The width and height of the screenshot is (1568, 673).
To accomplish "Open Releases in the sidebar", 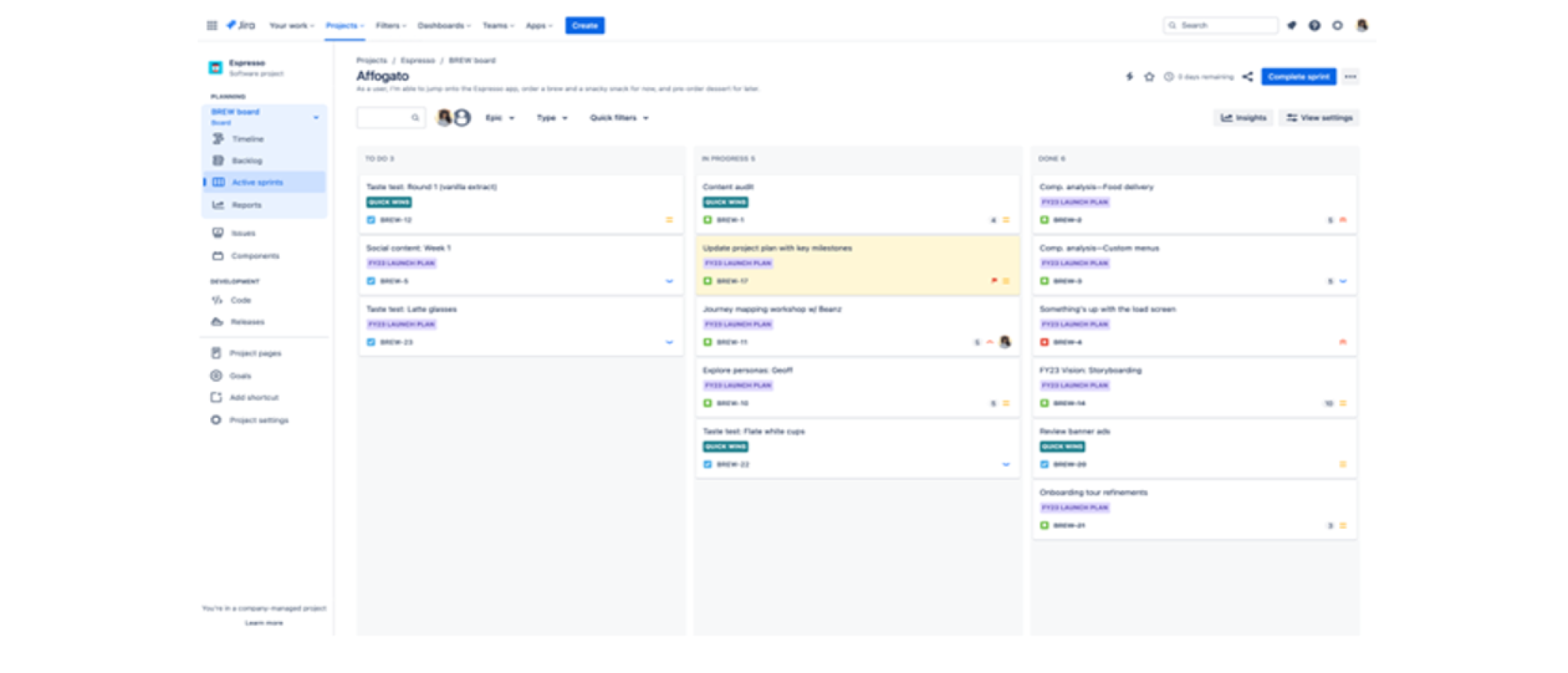I will click(264, 322).
